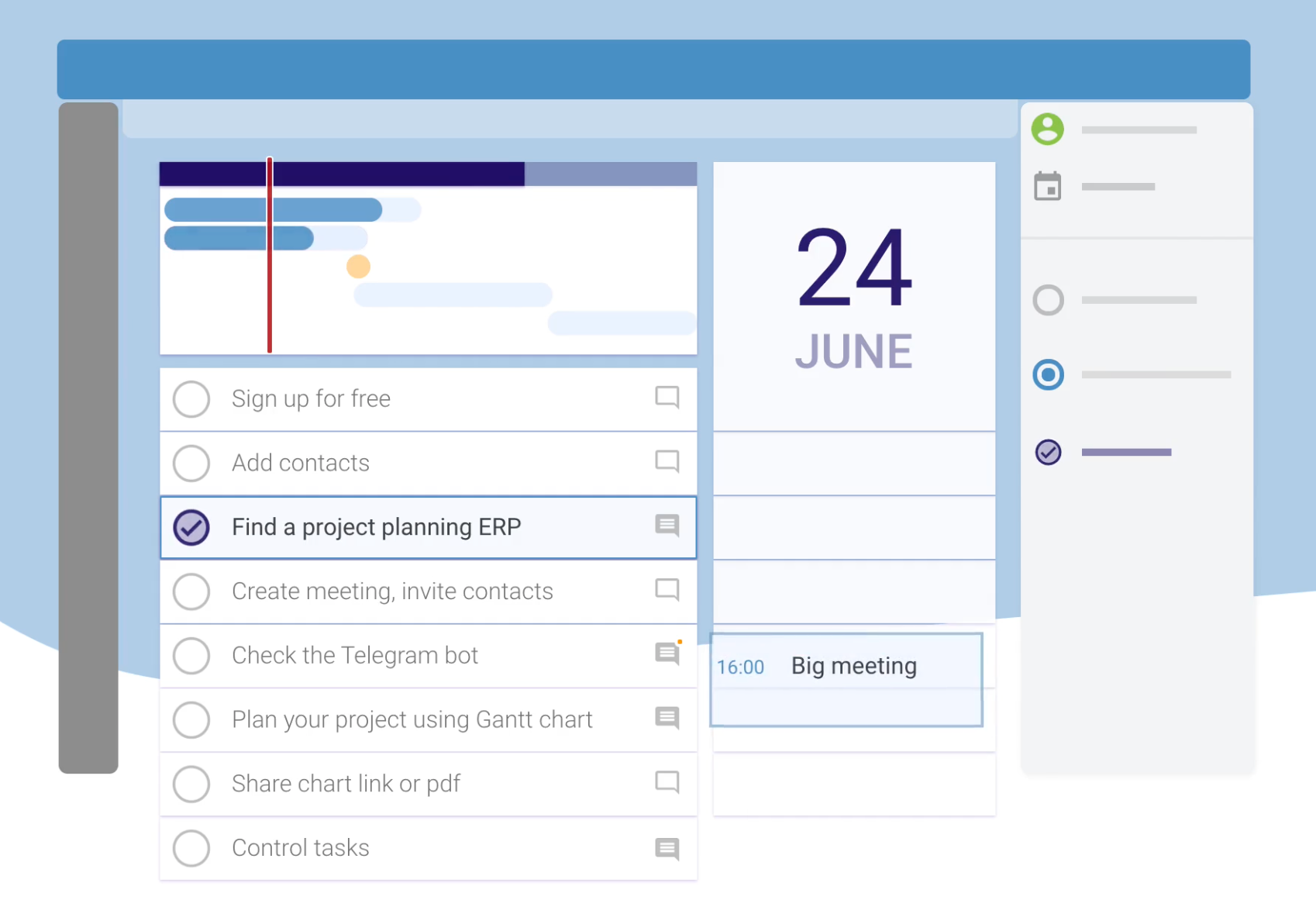Select the "Share chart link or pdf" task
This screenshot has height=924, width=1316.
(x=346, y=784)
